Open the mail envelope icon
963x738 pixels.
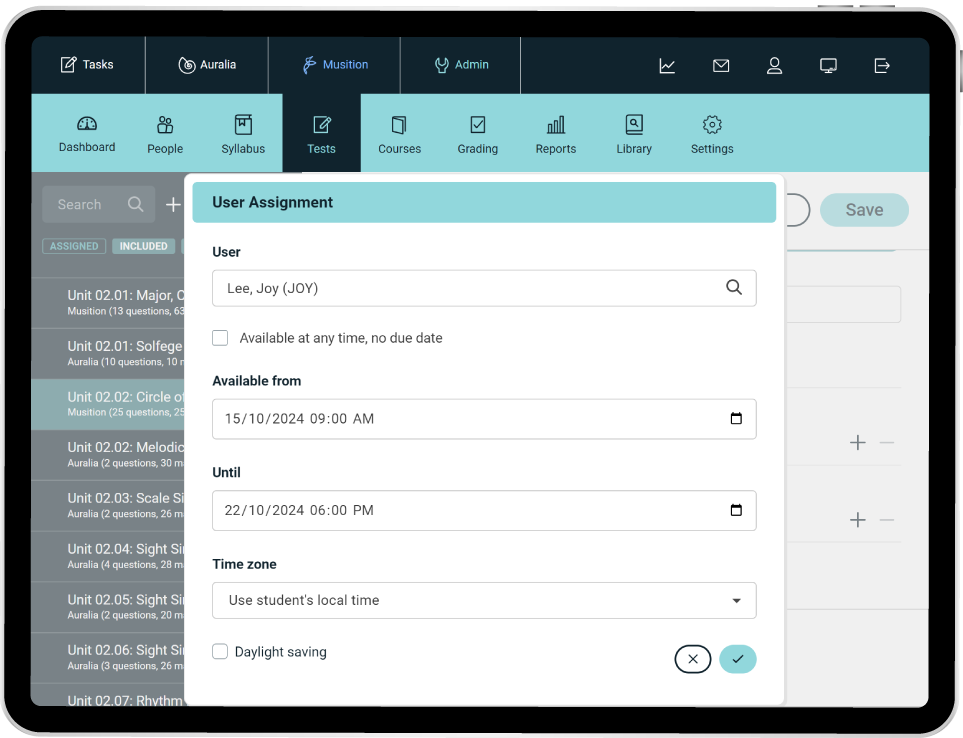pos(721,66)
